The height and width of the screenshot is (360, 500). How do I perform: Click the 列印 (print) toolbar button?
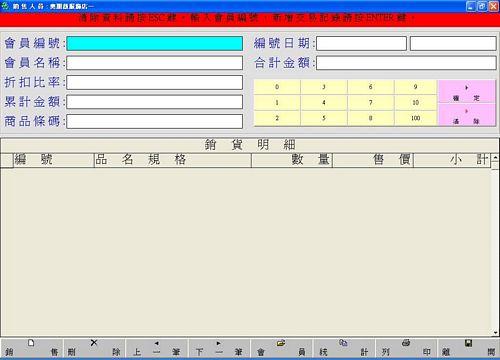[406, 348]
